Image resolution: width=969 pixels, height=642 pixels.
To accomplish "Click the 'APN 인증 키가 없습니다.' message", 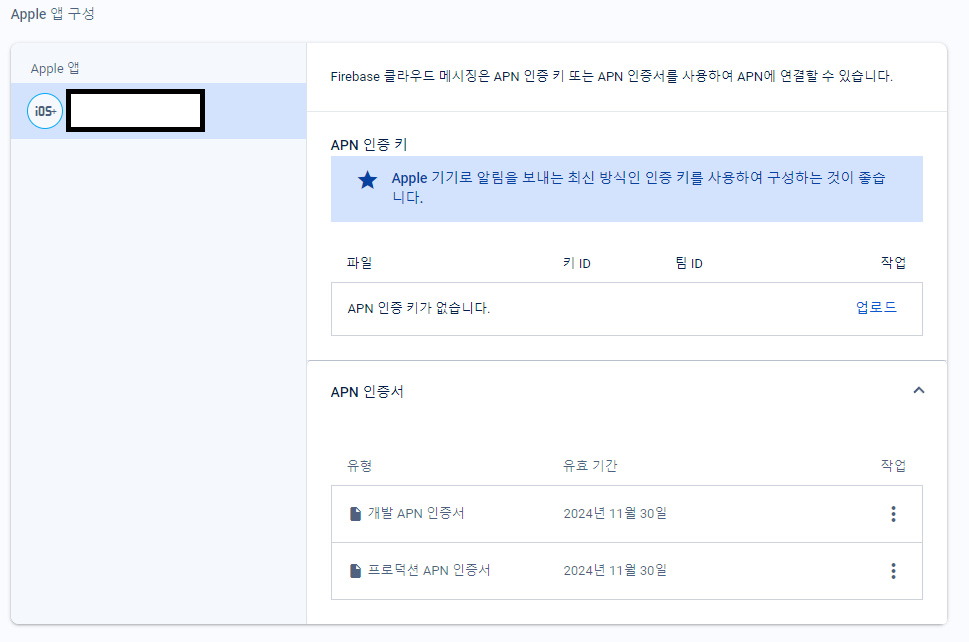I will (x=418, y=308).
